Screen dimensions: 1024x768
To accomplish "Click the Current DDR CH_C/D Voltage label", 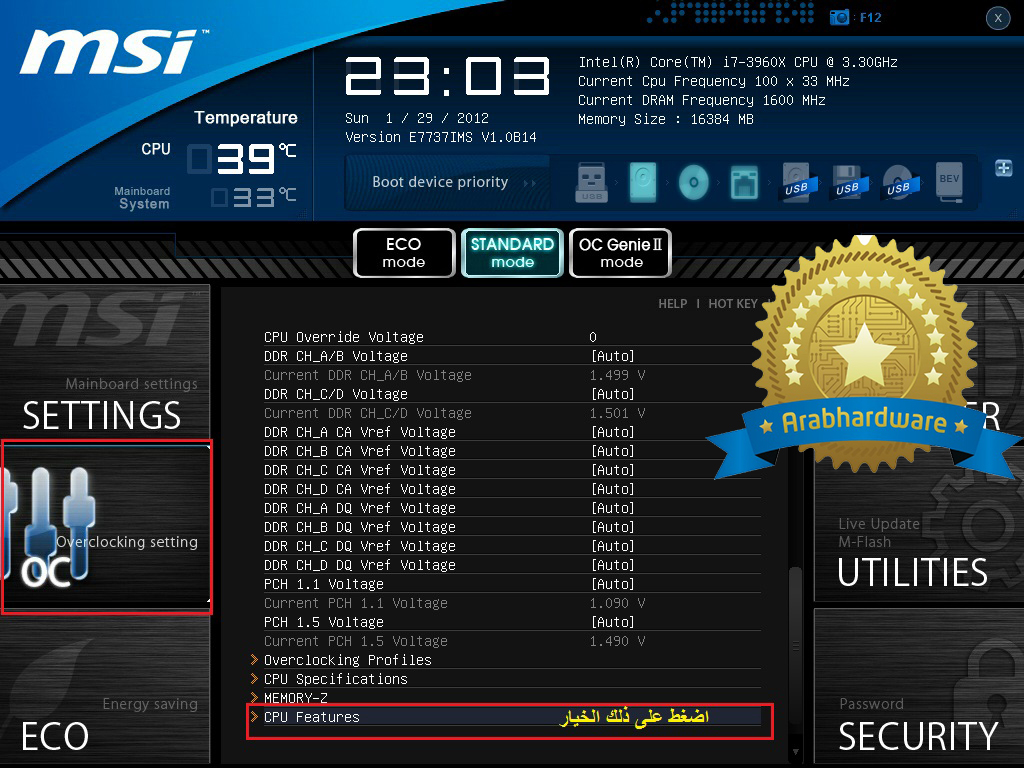I will coord(368,413).
